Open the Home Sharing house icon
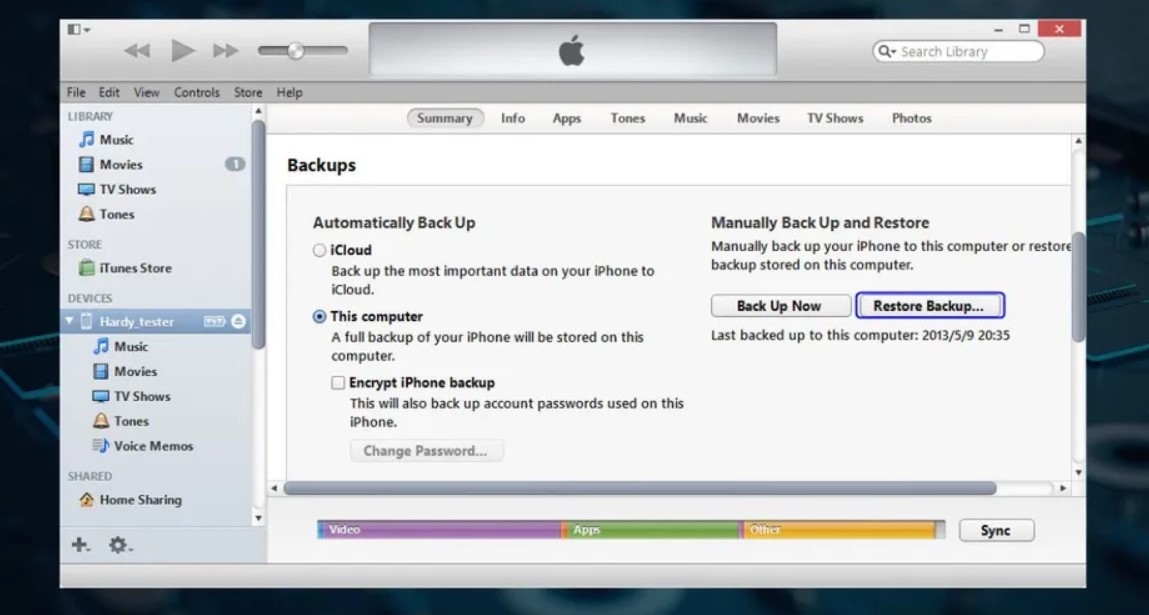Viewport: 1149px width, 615px height. [x=86, y=499]
